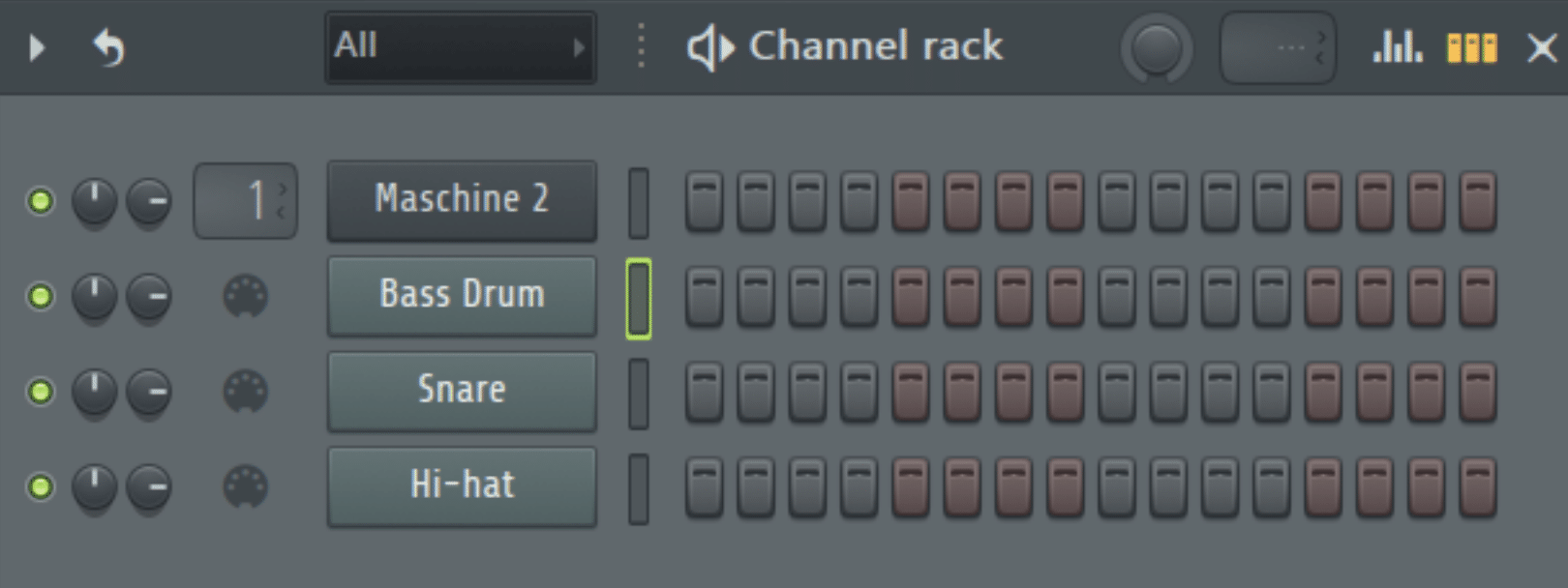Click Hi-hat MIDI connector icon

(245, 486)
